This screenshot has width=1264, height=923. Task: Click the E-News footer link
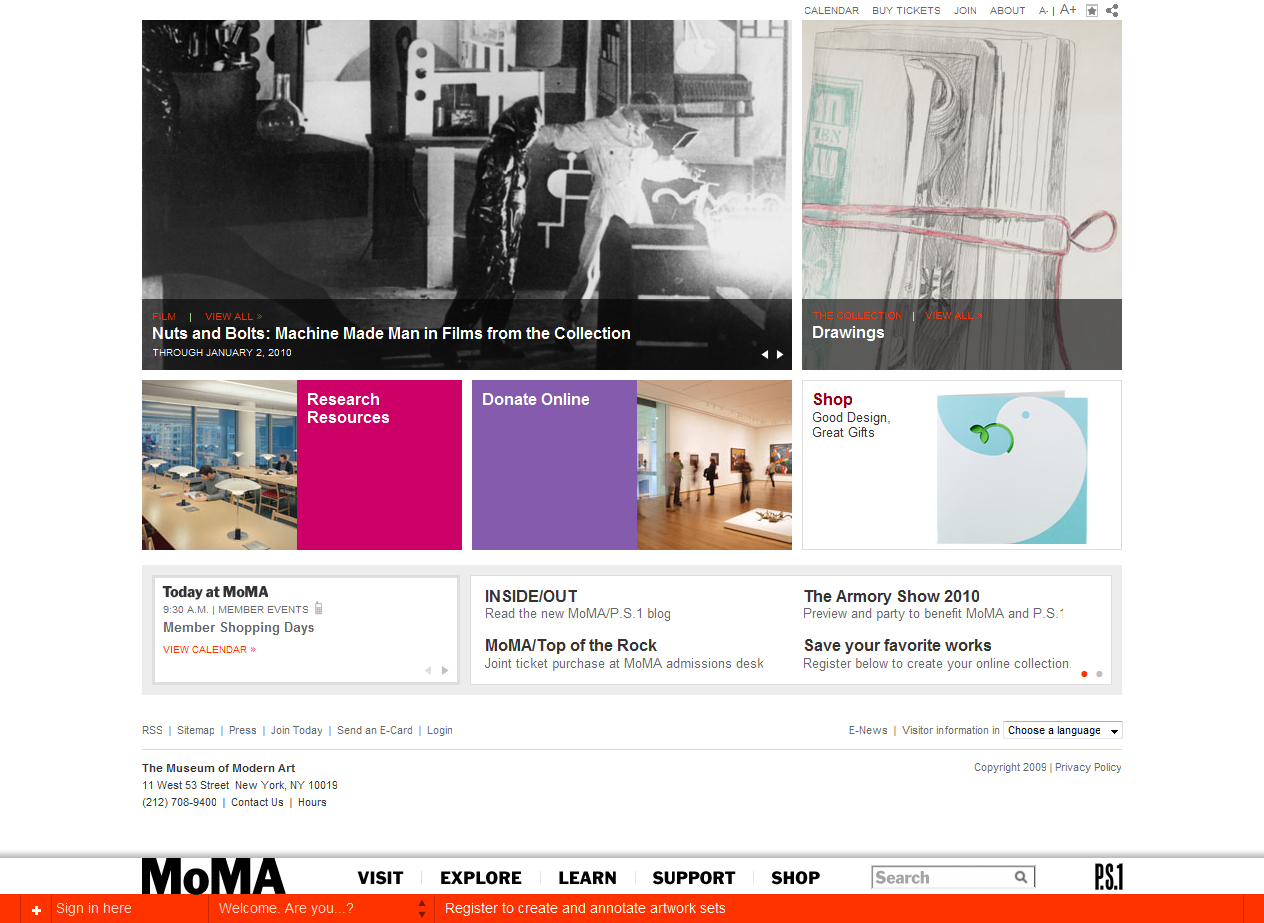click(868, 731)
